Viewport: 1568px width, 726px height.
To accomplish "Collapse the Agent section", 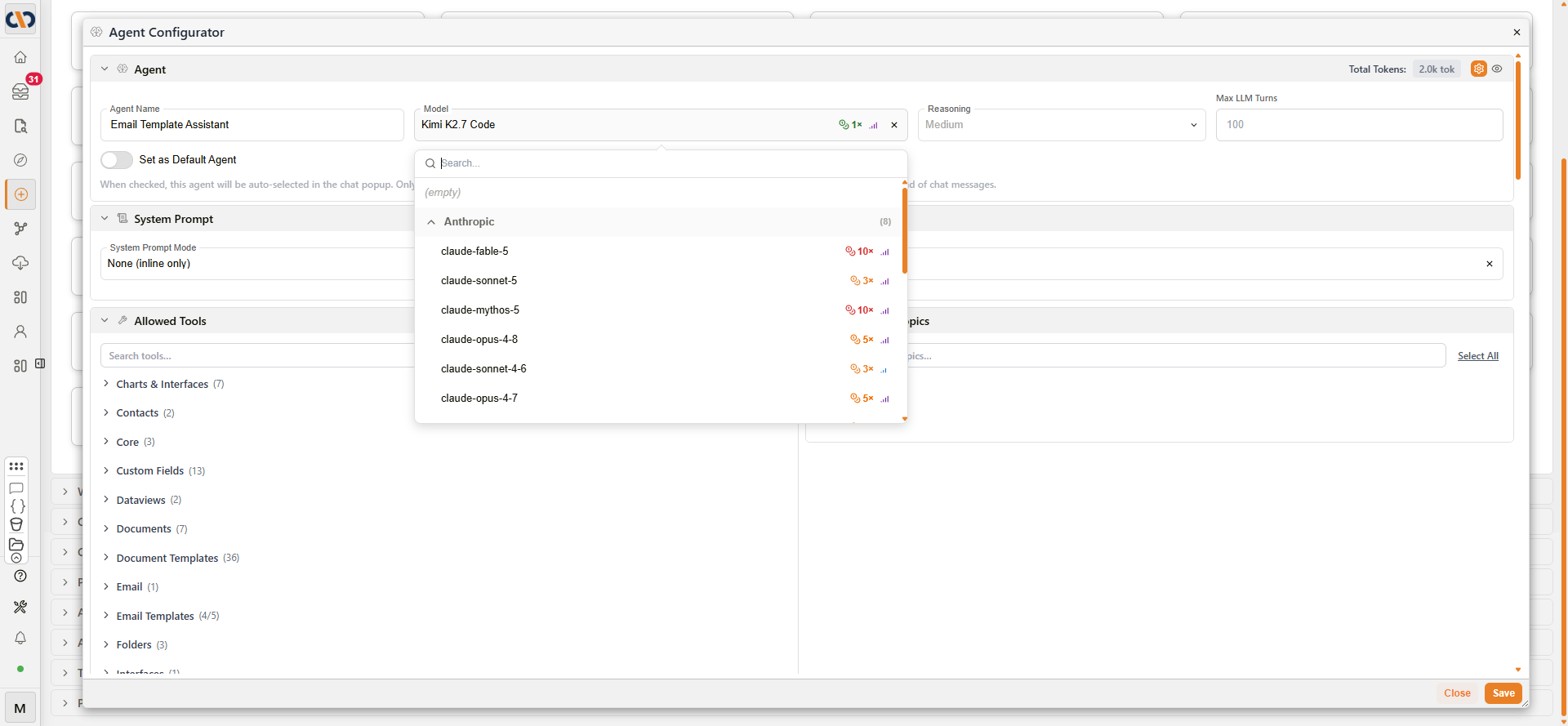I will coord(105,69).
